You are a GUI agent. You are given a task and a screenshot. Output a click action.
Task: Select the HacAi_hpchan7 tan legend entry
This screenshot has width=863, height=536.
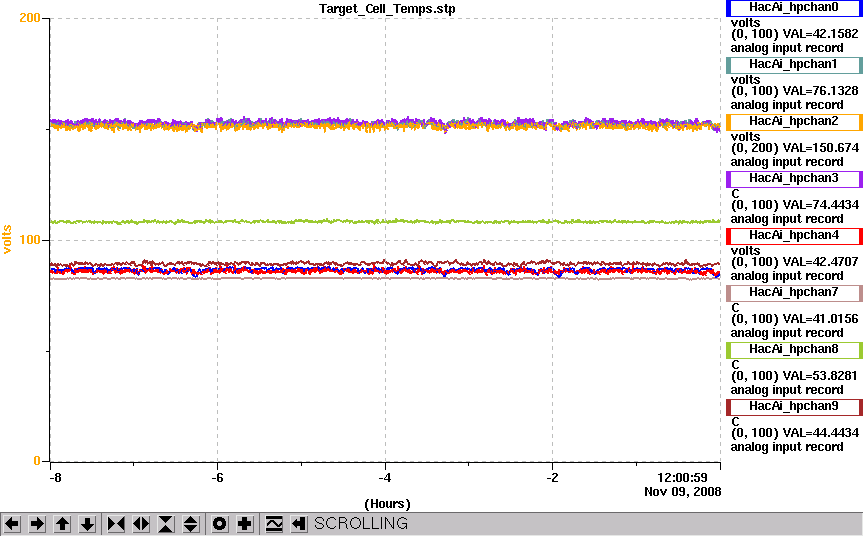click(794, 293)
